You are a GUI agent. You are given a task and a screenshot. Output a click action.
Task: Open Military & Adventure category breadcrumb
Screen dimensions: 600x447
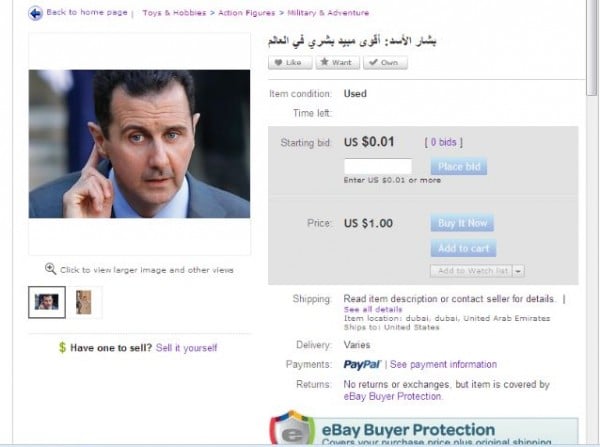coord(328,13)
